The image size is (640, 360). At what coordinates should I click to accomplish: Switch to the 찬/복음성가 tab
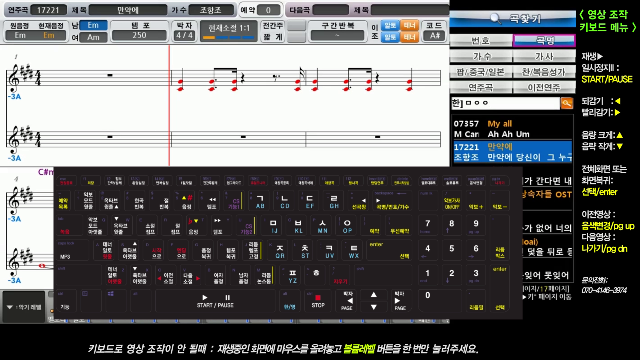(544, 72)
